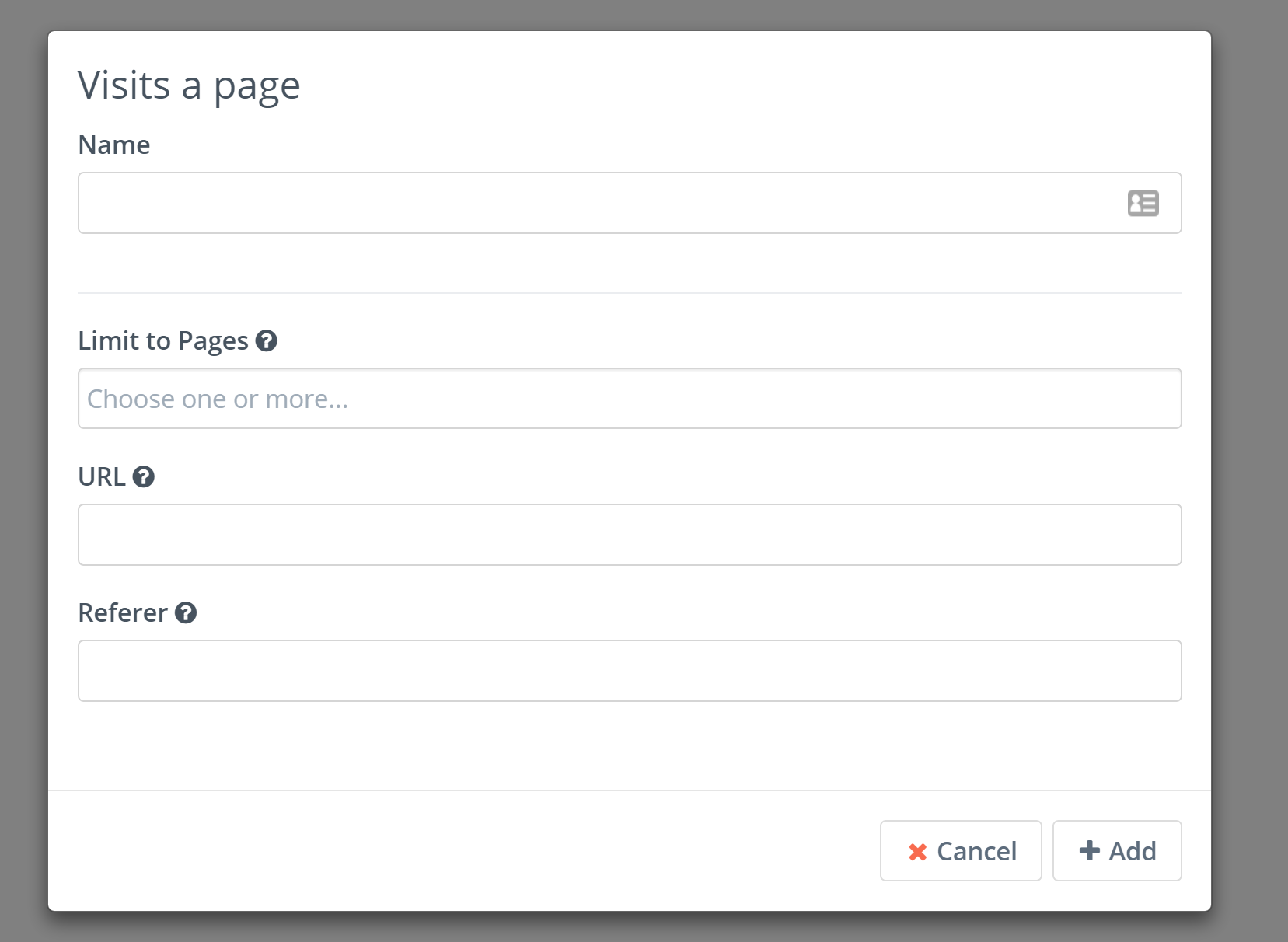Focus the URL text field
The image size is (1288, 942).
pyautogui.click(x=630, y=535)
